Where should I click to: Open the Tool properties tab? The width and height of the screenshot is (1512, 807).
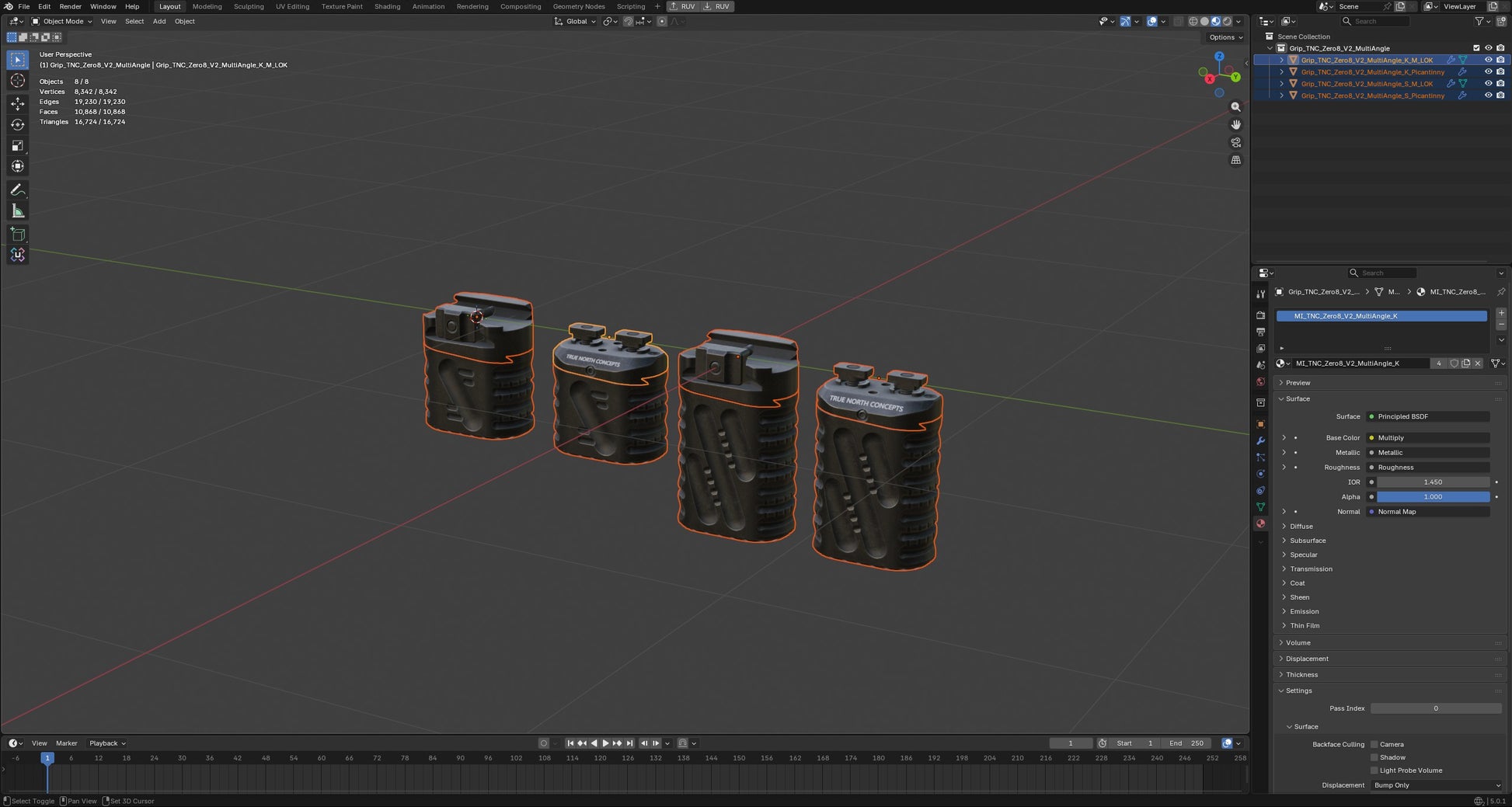(x=1260, y=294)
